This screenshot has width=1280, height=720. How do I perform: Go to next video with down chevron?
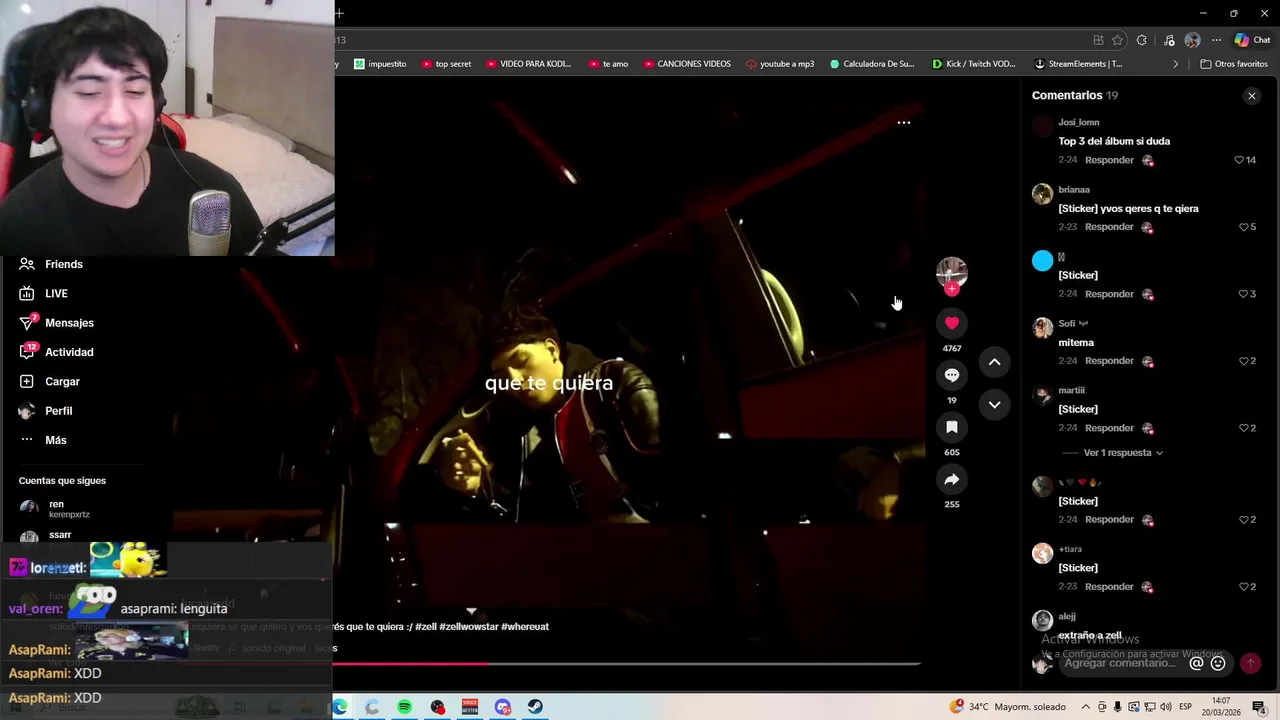click(994, 405)
